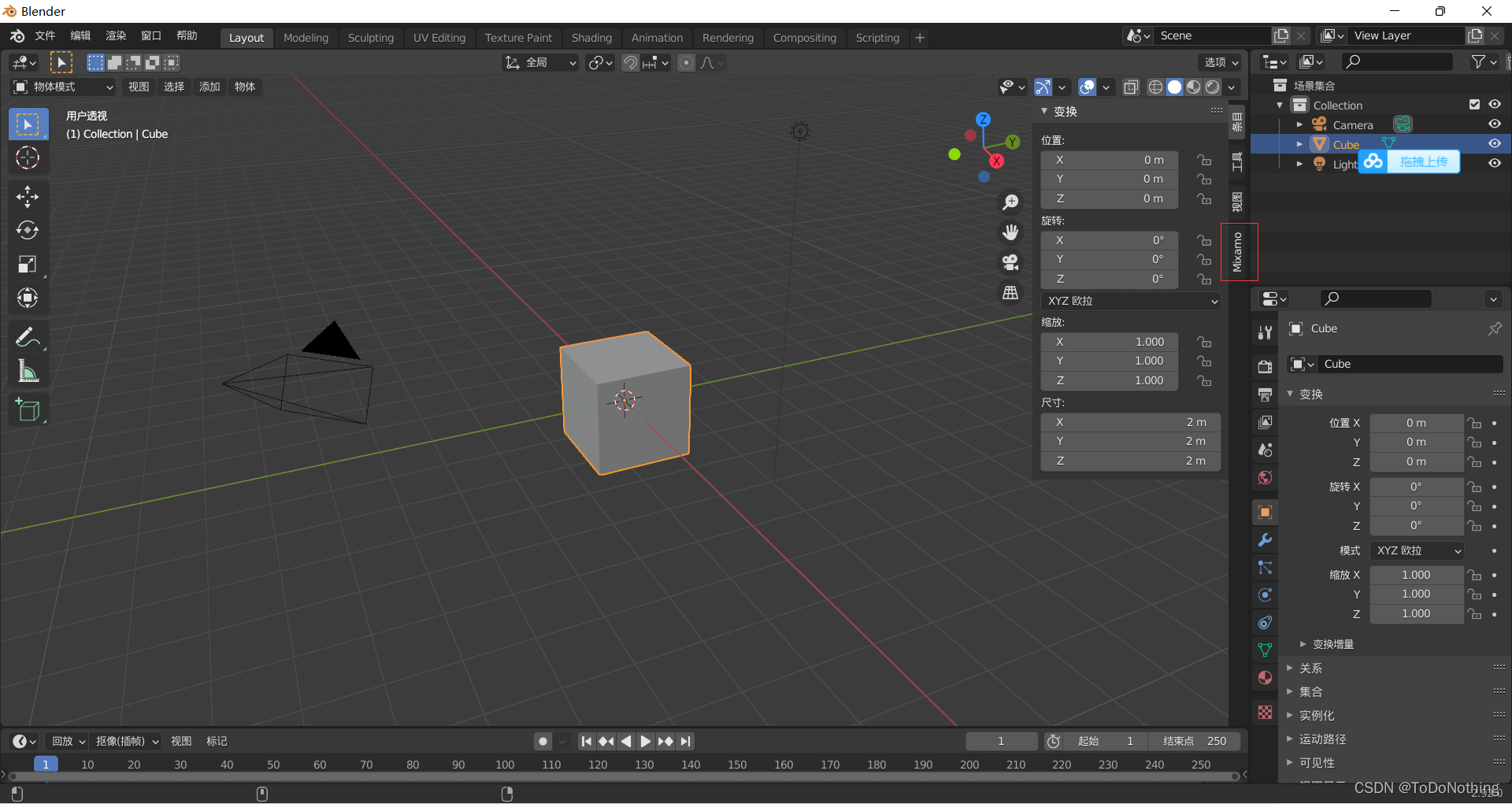Choose the Select Box tool
This screenshot has width=1512, height=804.
coord(28,124)
